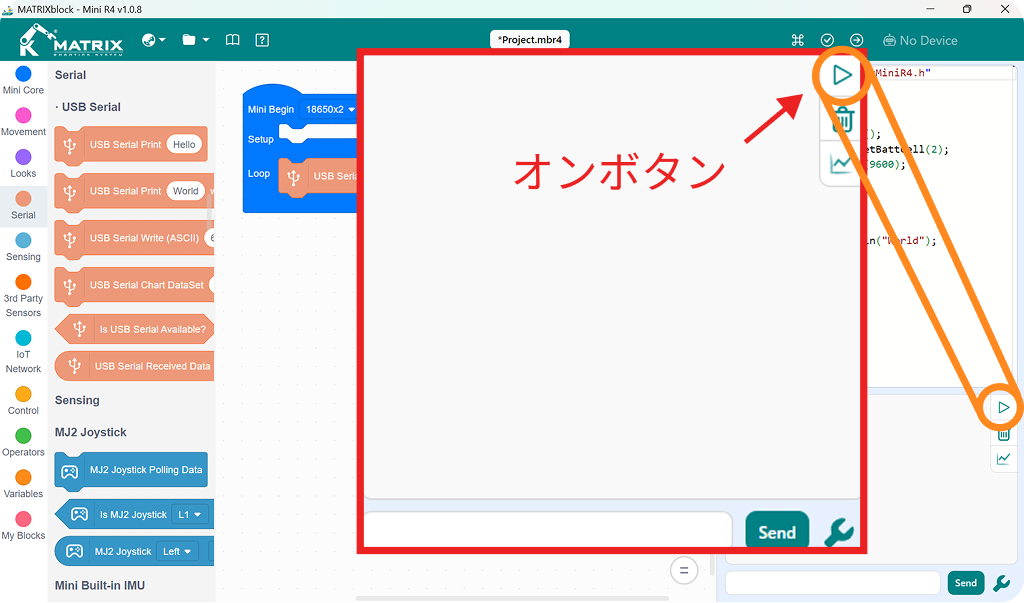Click the Is USB Serial Available? block
The height and width of the screenshot is (603, 1024).
[135, 329]
